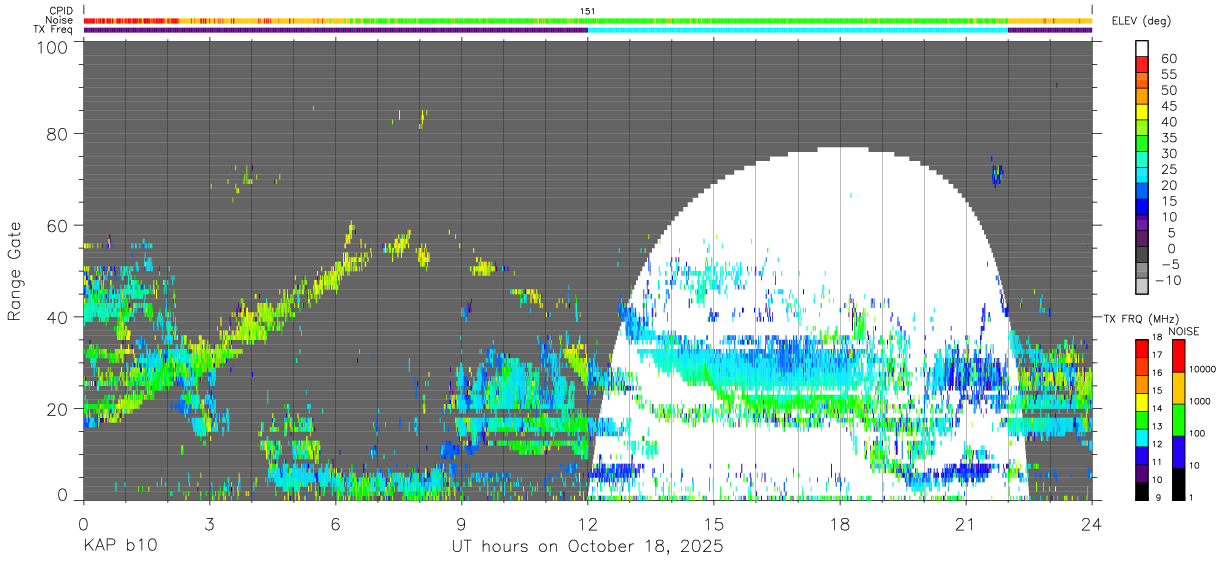Screen dimensions: 1228x567
Task: Click the 6 tick label on UT hours axis
Action: coord(335,524)
